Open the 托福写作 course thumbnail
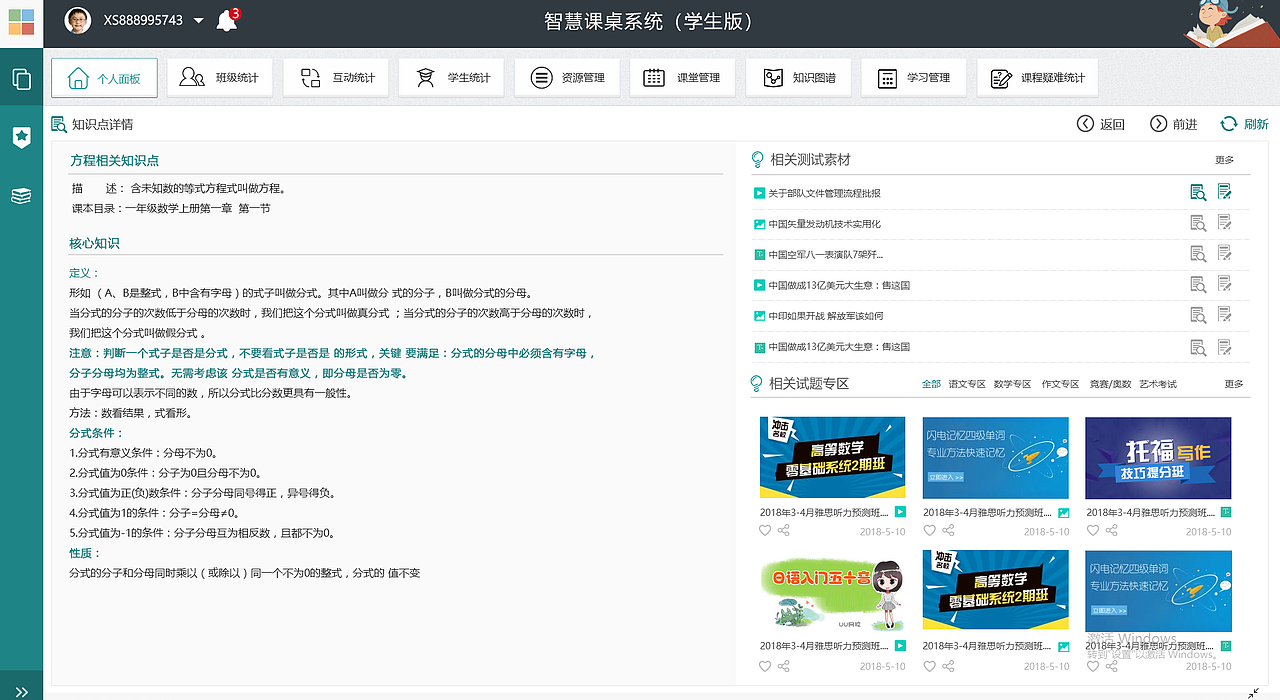Image resolution: width=1280 pixels, height=700 pixels. (x=1157, y=458)
